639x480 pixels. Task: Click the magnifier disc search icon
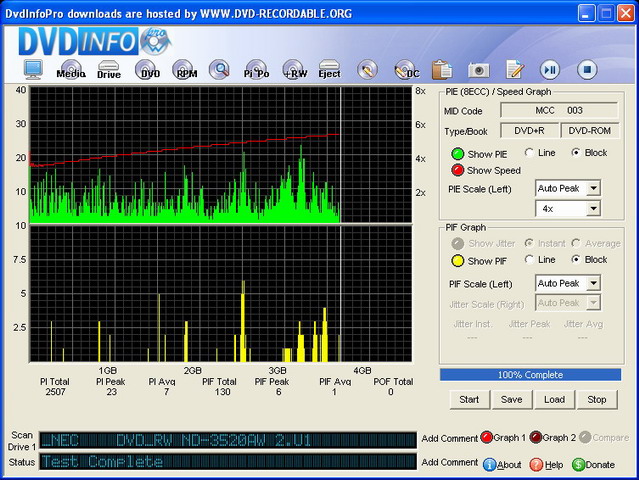pos(220,70)
